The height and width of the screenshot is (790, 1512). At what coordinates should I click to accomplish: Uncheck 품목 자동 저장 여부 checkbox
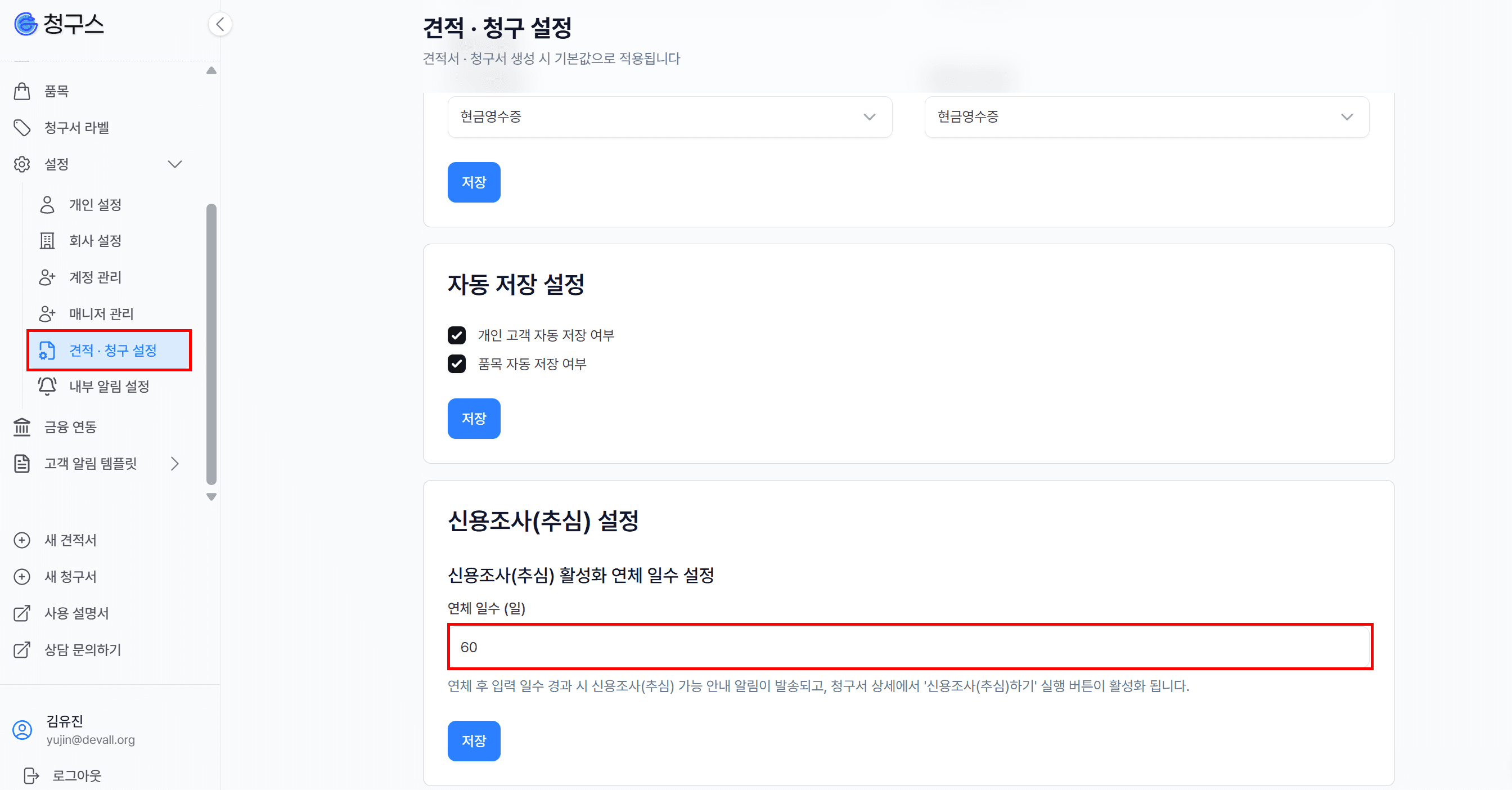457,364
